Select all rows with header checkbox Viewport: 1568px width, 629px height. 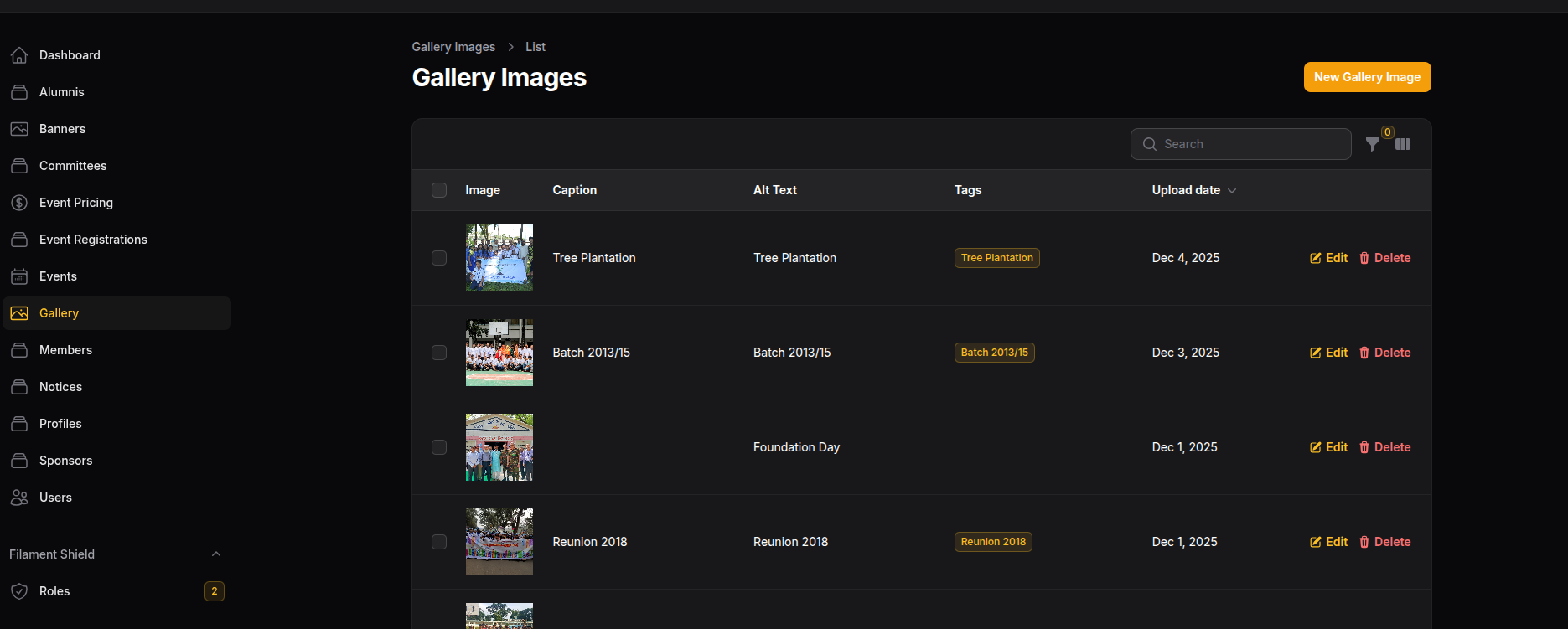(439, 190)
